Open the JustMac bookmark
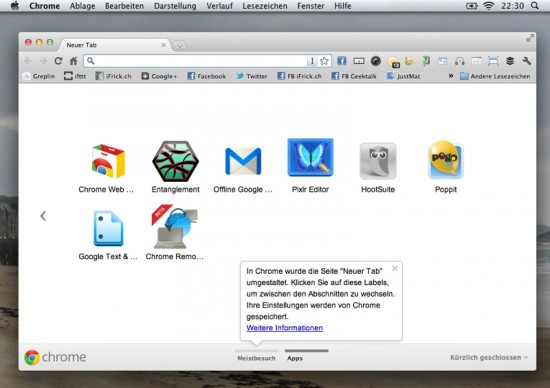Screen dimensions: 550x388 (x=403, y=76)
